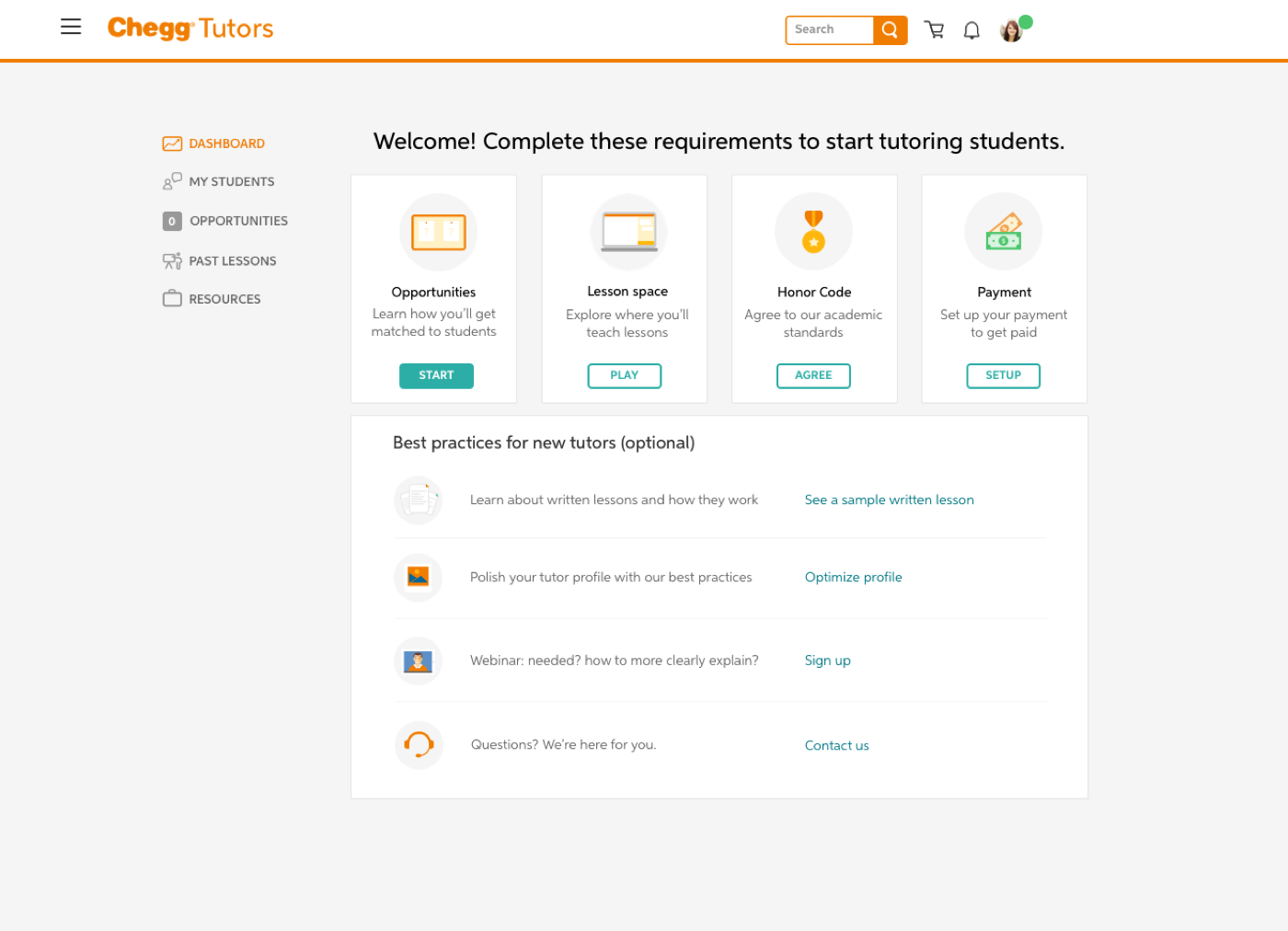Click the Chegg Tutors logo
Image resolution: width=1288 pixels, height=931 pixels.
pos(190,29)
